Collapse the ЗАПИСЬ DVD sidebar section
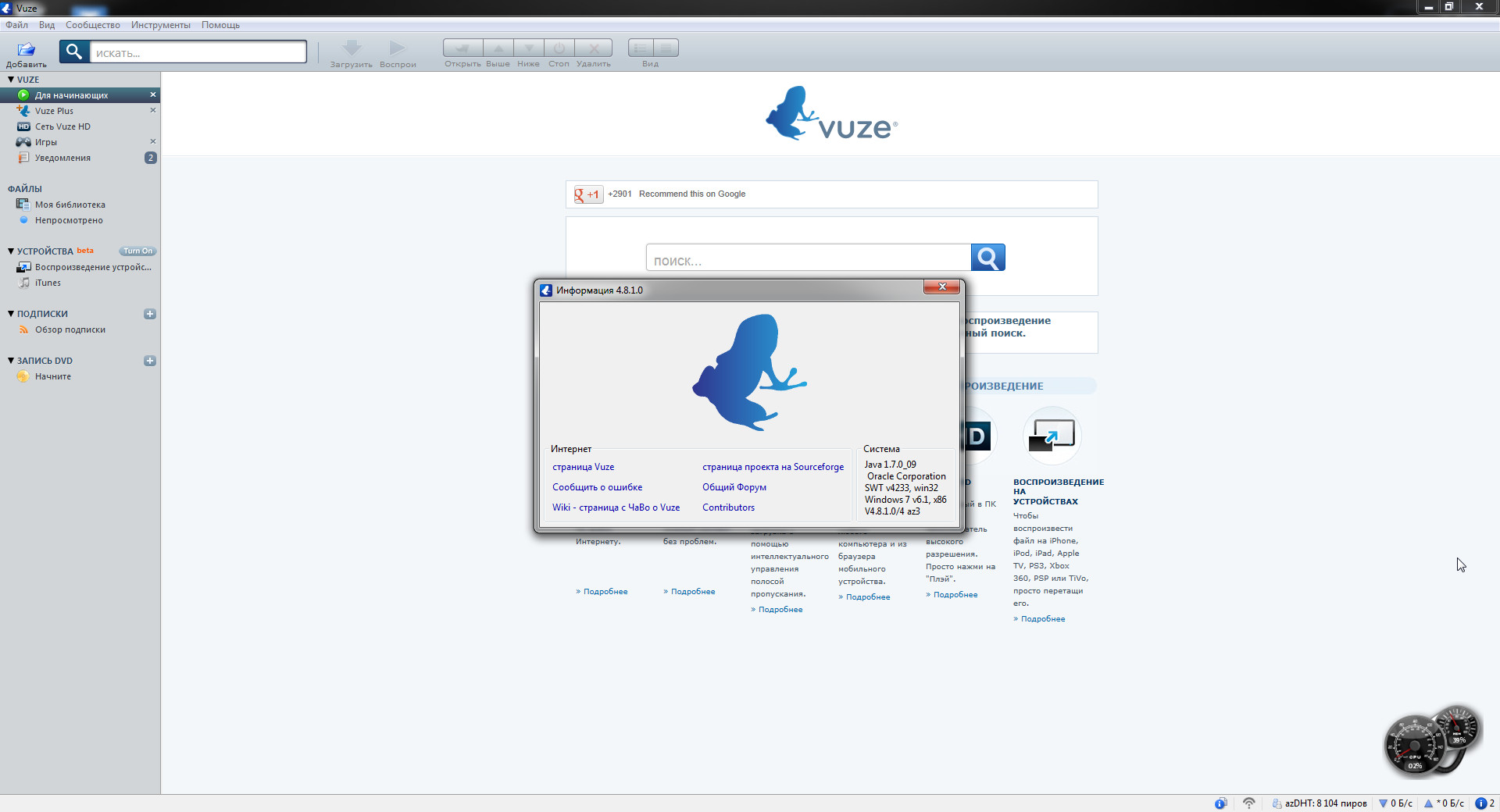The image size is (1500, 812). [11, 361]
